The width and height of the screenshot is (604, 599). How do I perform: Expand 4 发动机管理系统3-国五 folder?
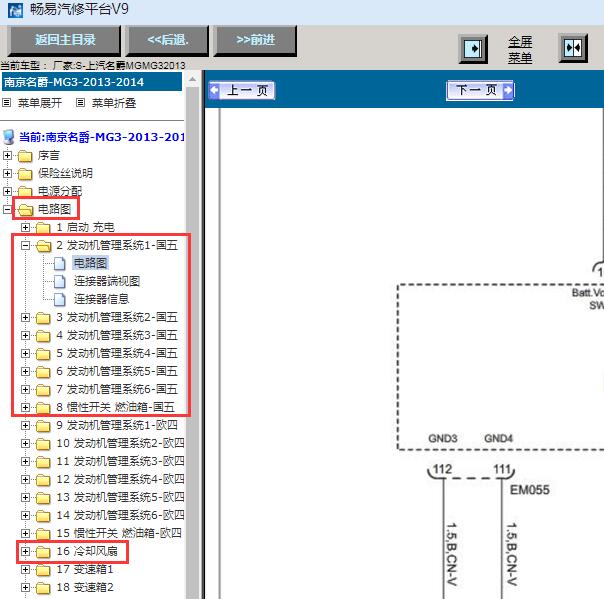click(x=25, y=336)
